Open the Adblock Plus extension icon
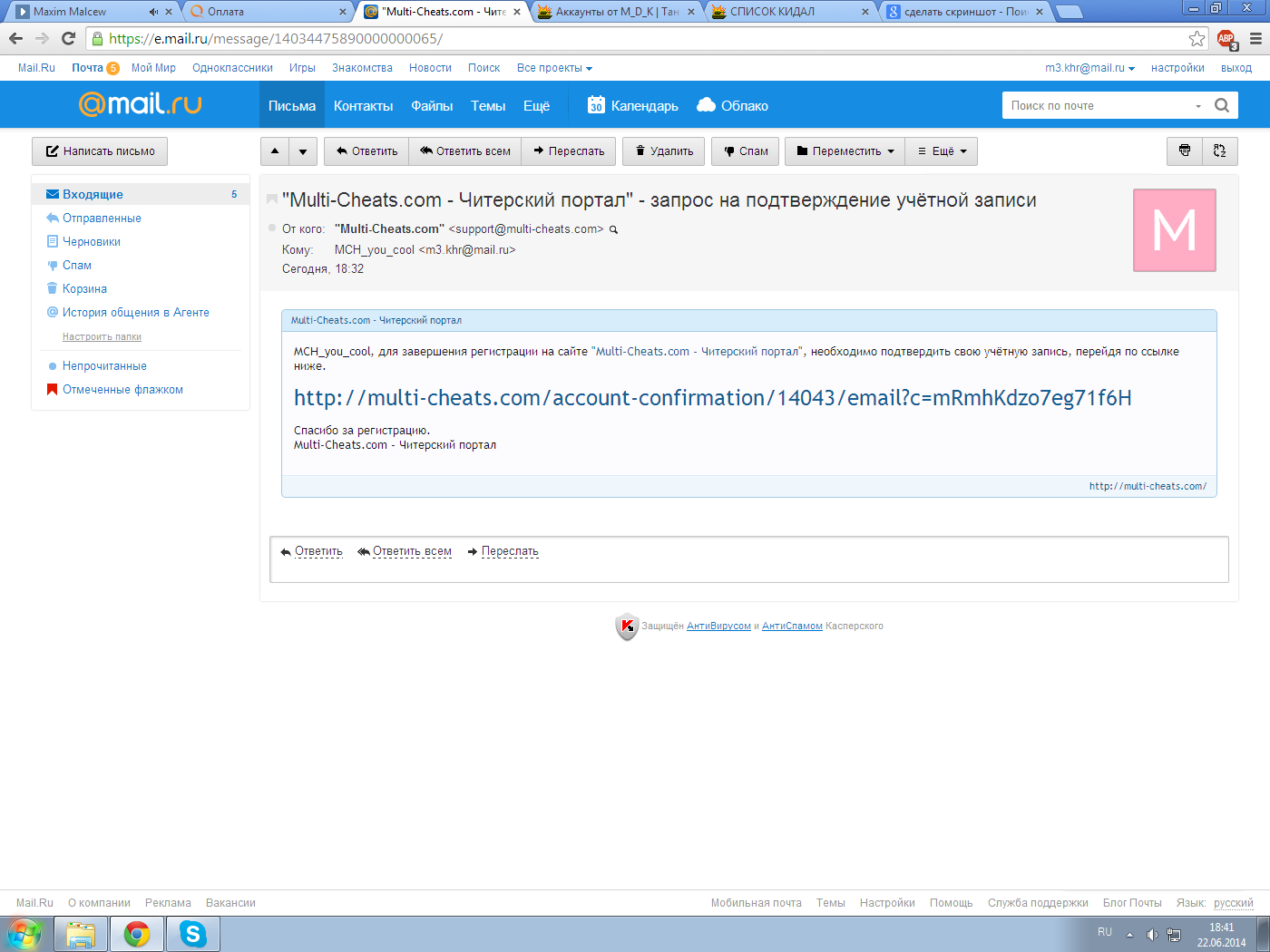This screenshot has width=1270, height=952. [x=1226, y=38]
